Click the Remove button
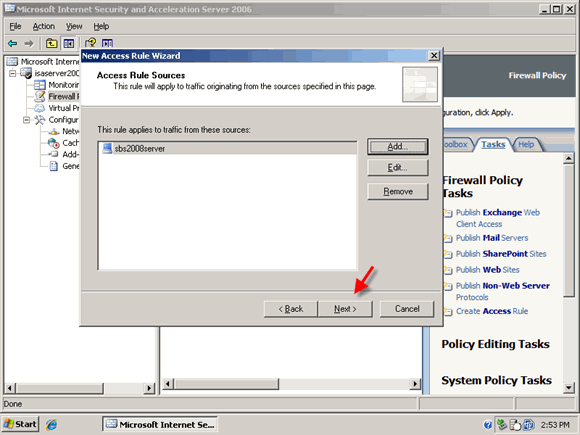580x435 pixels. click(x=398, y=192)
